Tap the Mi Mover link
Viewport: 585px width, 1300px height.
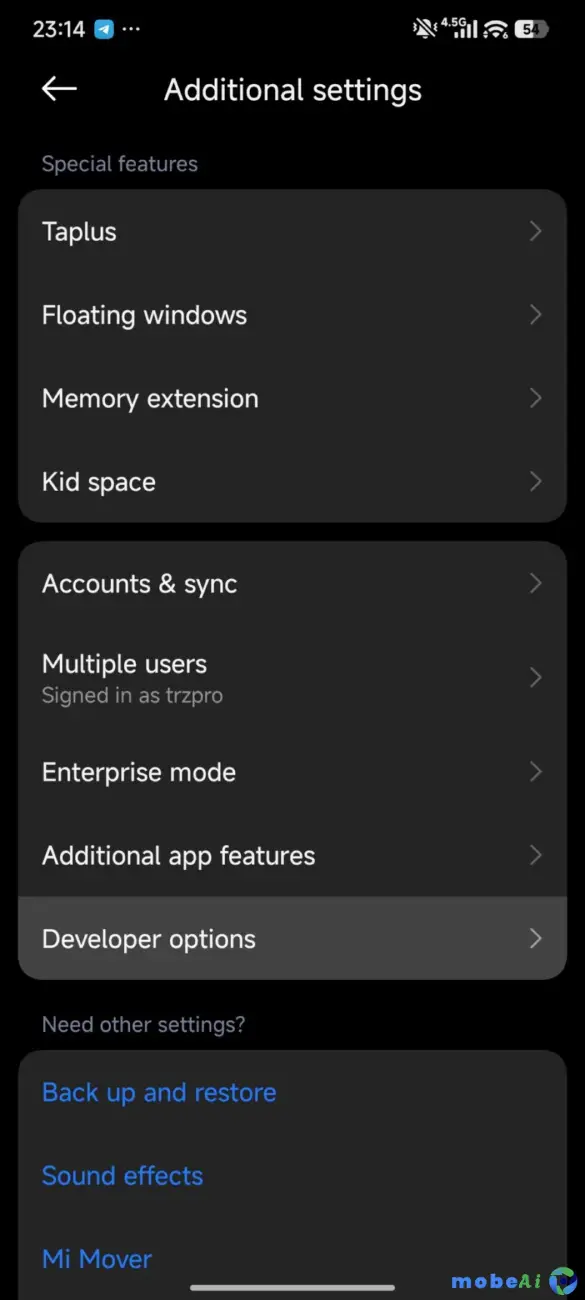click(96, 1258)
